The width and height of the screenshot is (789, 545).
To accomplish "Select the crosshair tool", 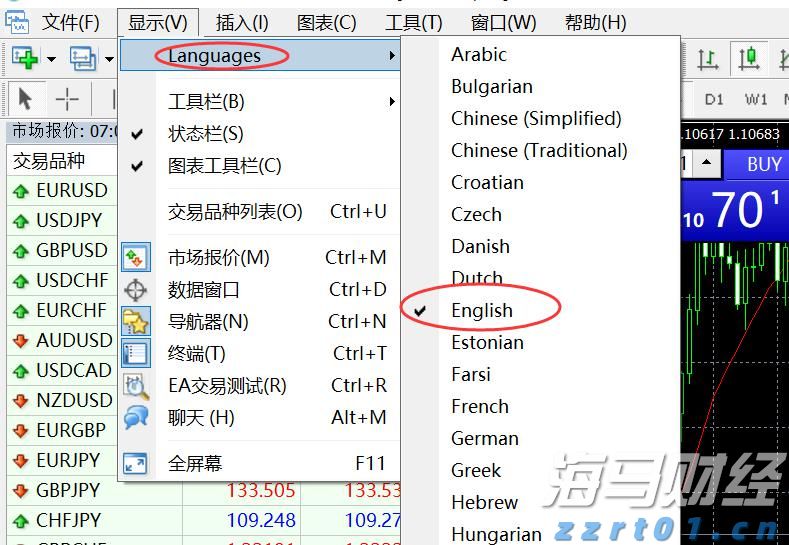I will pos(67,99).
